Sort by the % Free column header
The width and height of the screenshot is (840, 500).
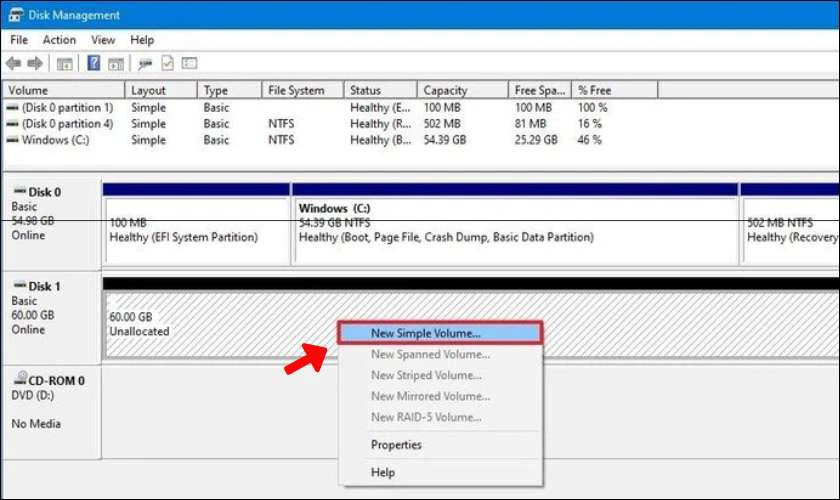click(x=614, y=90)
